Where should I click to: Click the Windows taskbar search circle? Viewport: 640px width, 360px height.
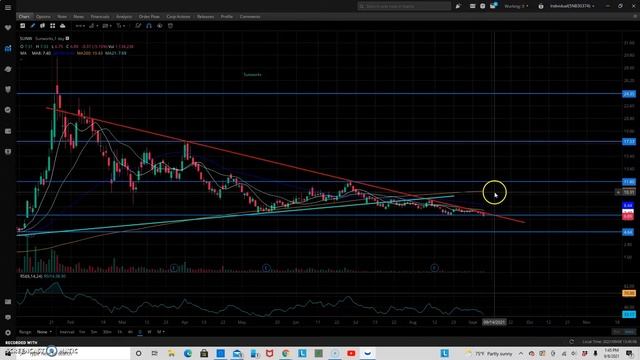click(x=138, y=353)
